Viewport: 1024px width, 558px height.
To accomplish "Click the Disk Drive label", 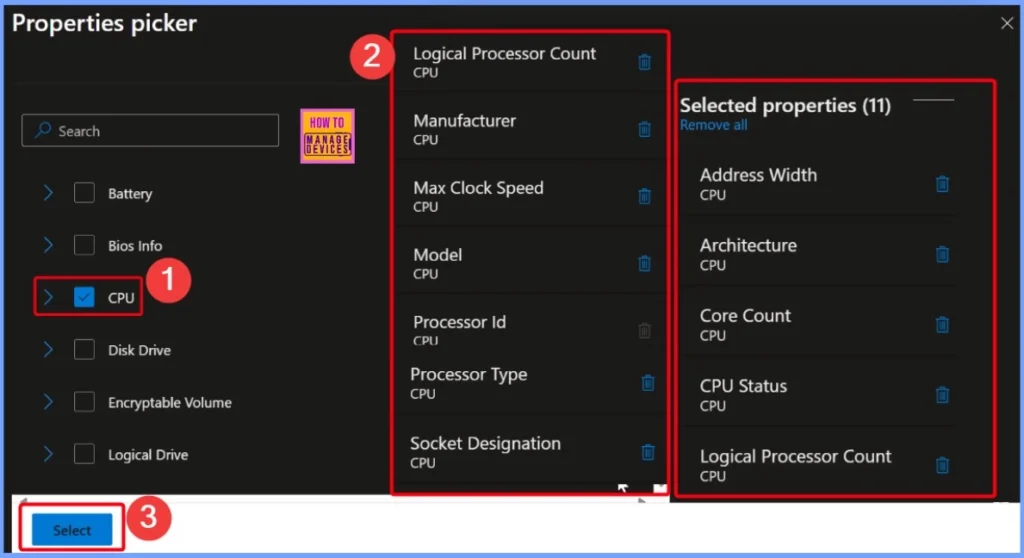I will (139, 350).
